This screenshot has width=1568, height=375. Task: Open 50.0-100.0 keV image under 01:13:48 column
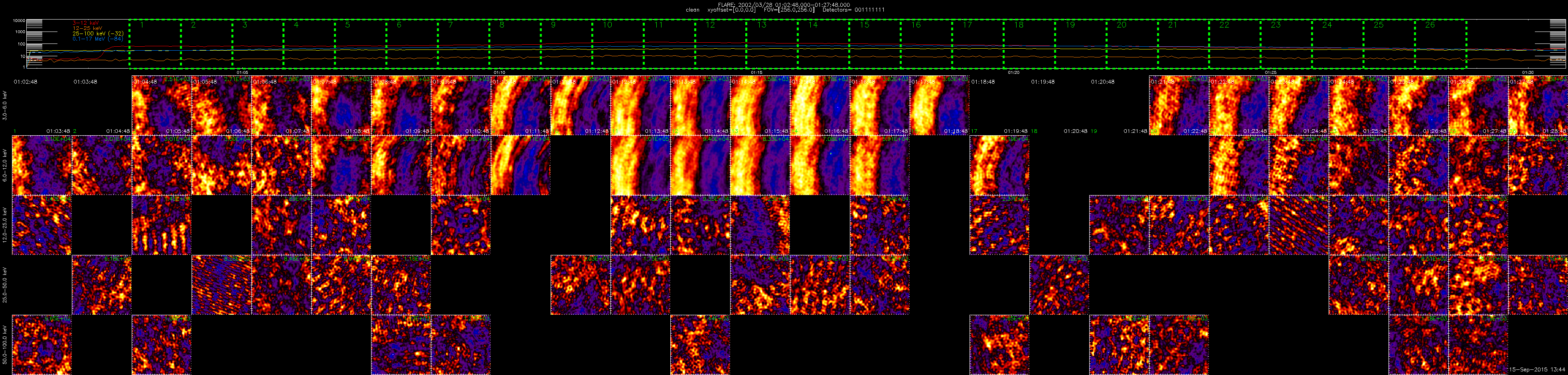pyautogui.click(x=701, y=345)
